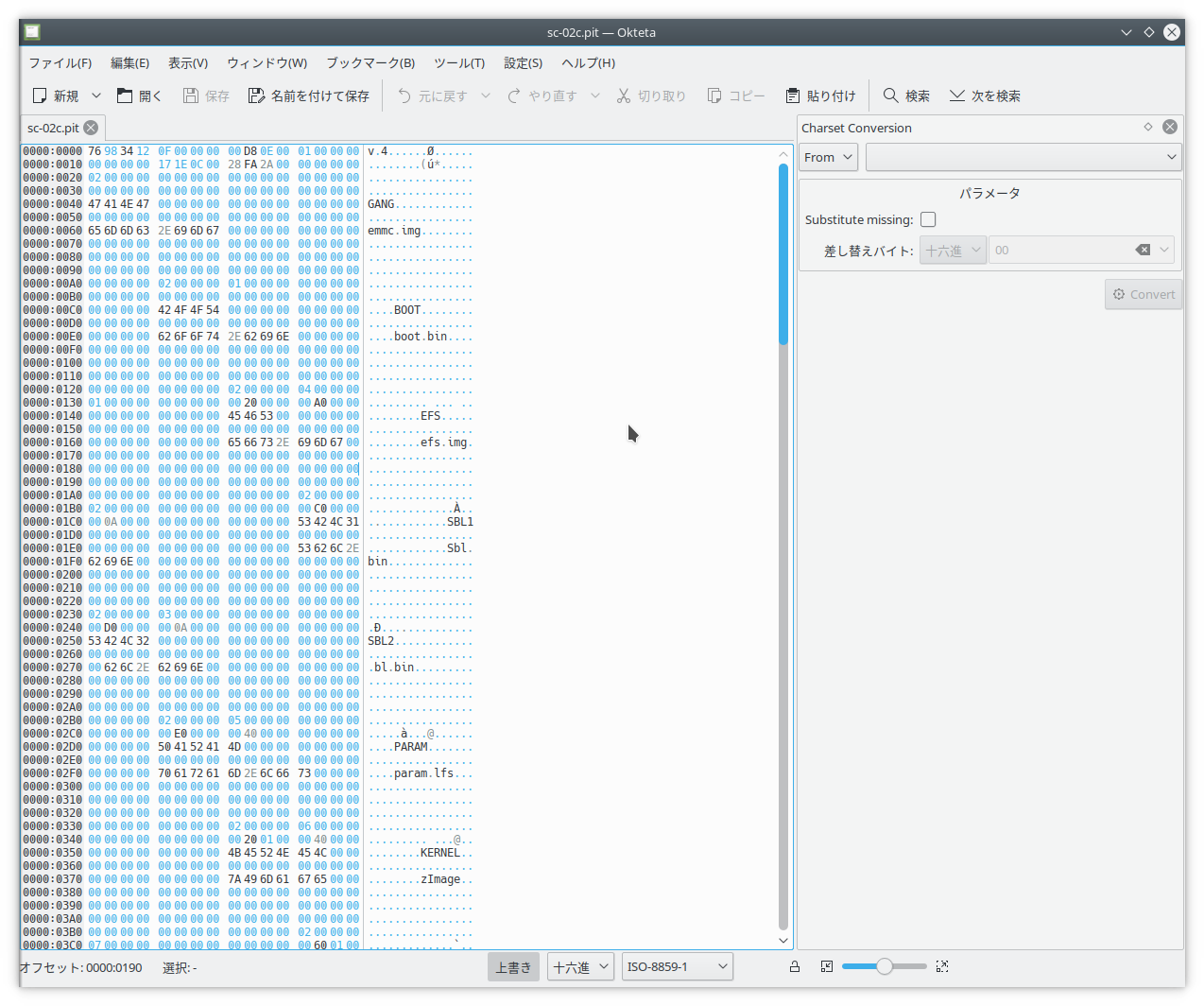Click the zoom fit-larger icon

(942, 966)
